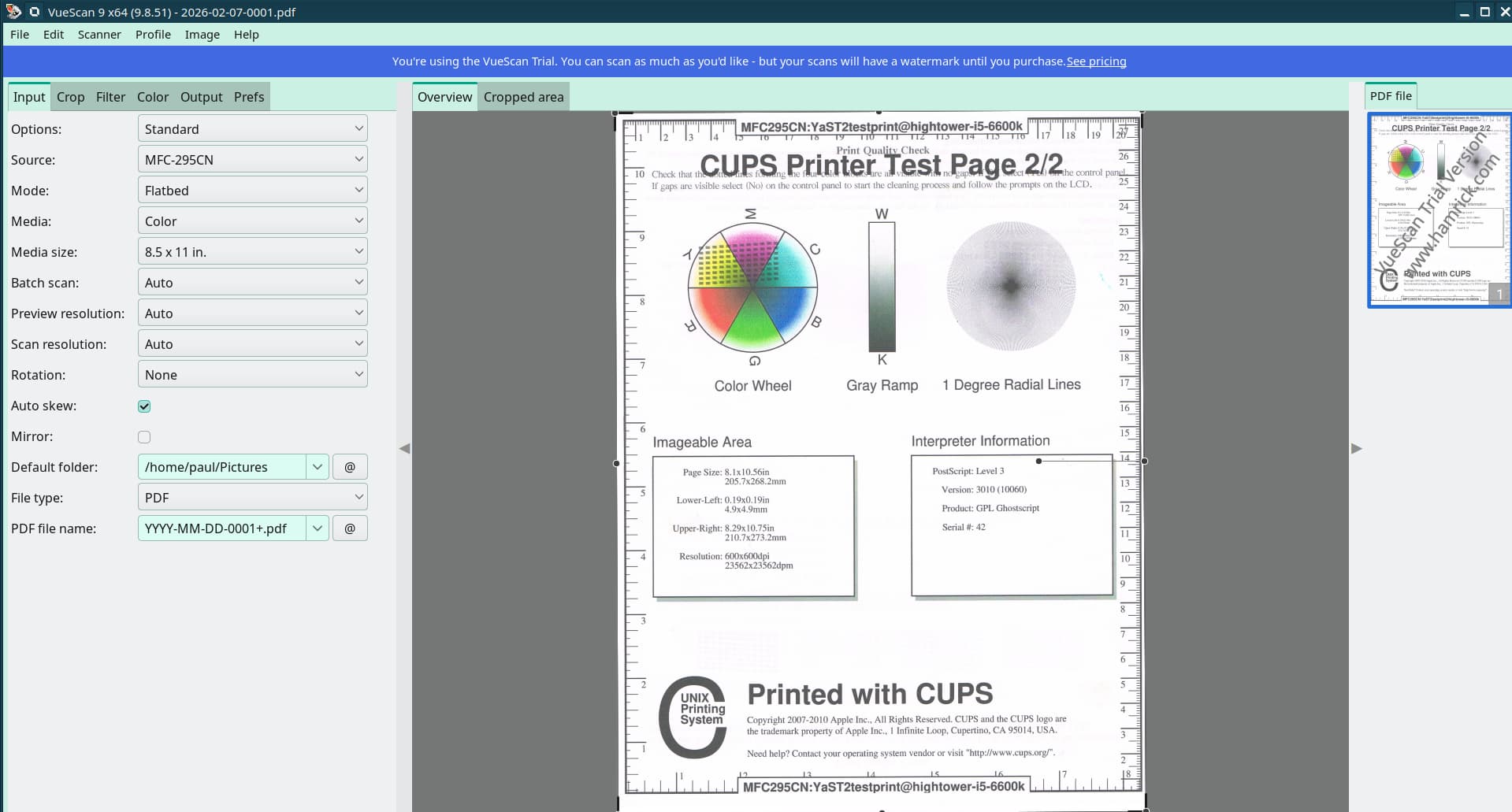Enable the Mirror checkbox

pos(144,437)
